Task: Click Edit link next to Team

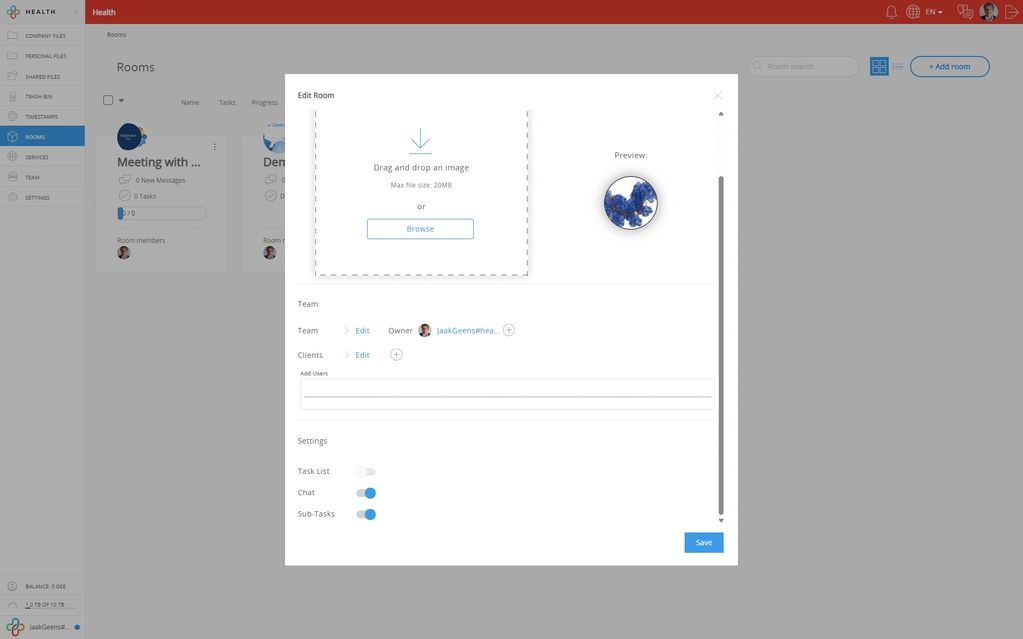Action: point(362,331)
